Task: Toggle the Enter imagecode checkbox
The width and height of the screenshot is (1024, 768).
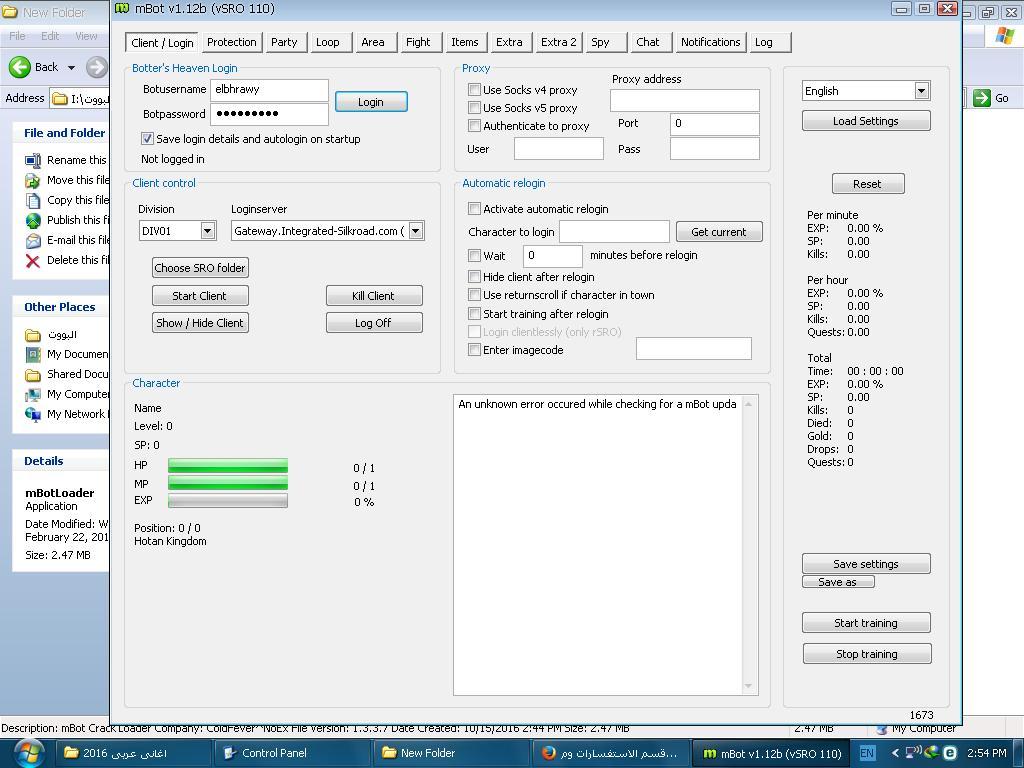Action: (x=475, y=350)
